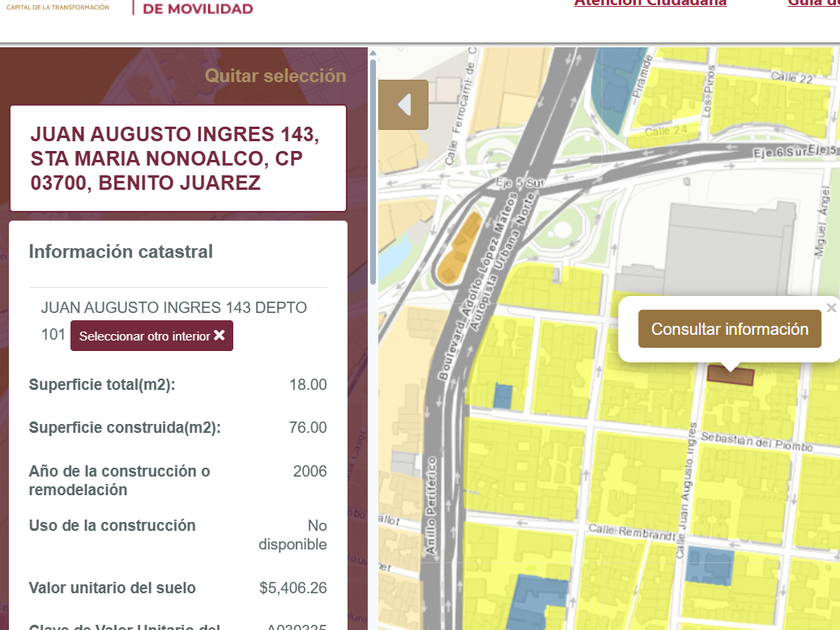This screenshot has width=840, height=630.
Task: Select the blue parcel beside Calle 22
Action: tap(610, 82)
